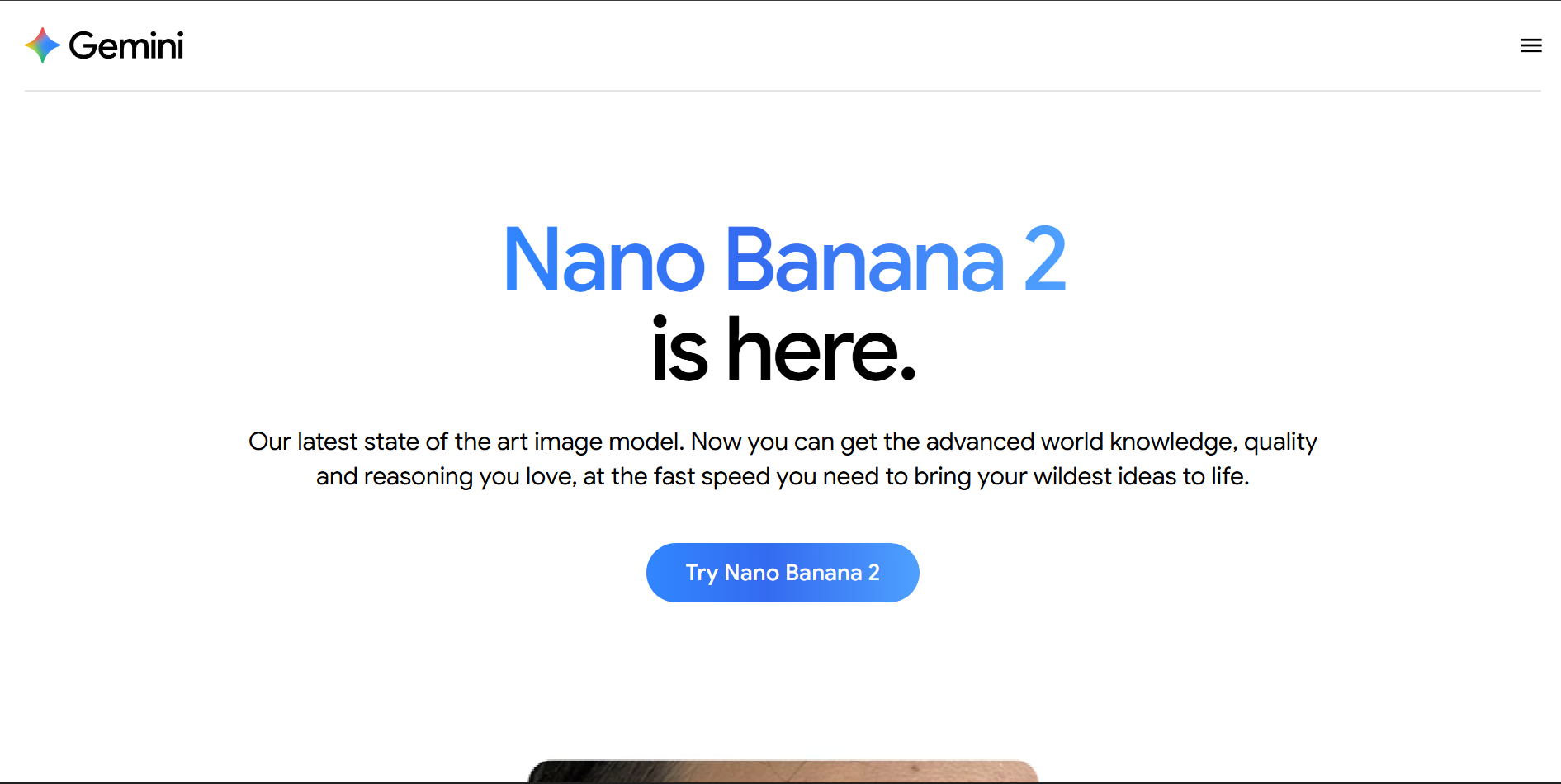Click "Our latest state of the art" text

click(x=387, y=442)
